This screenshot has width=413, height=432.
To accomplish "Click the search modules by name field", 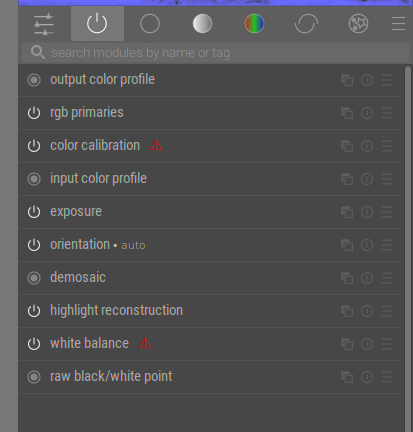I will point(215,53).
